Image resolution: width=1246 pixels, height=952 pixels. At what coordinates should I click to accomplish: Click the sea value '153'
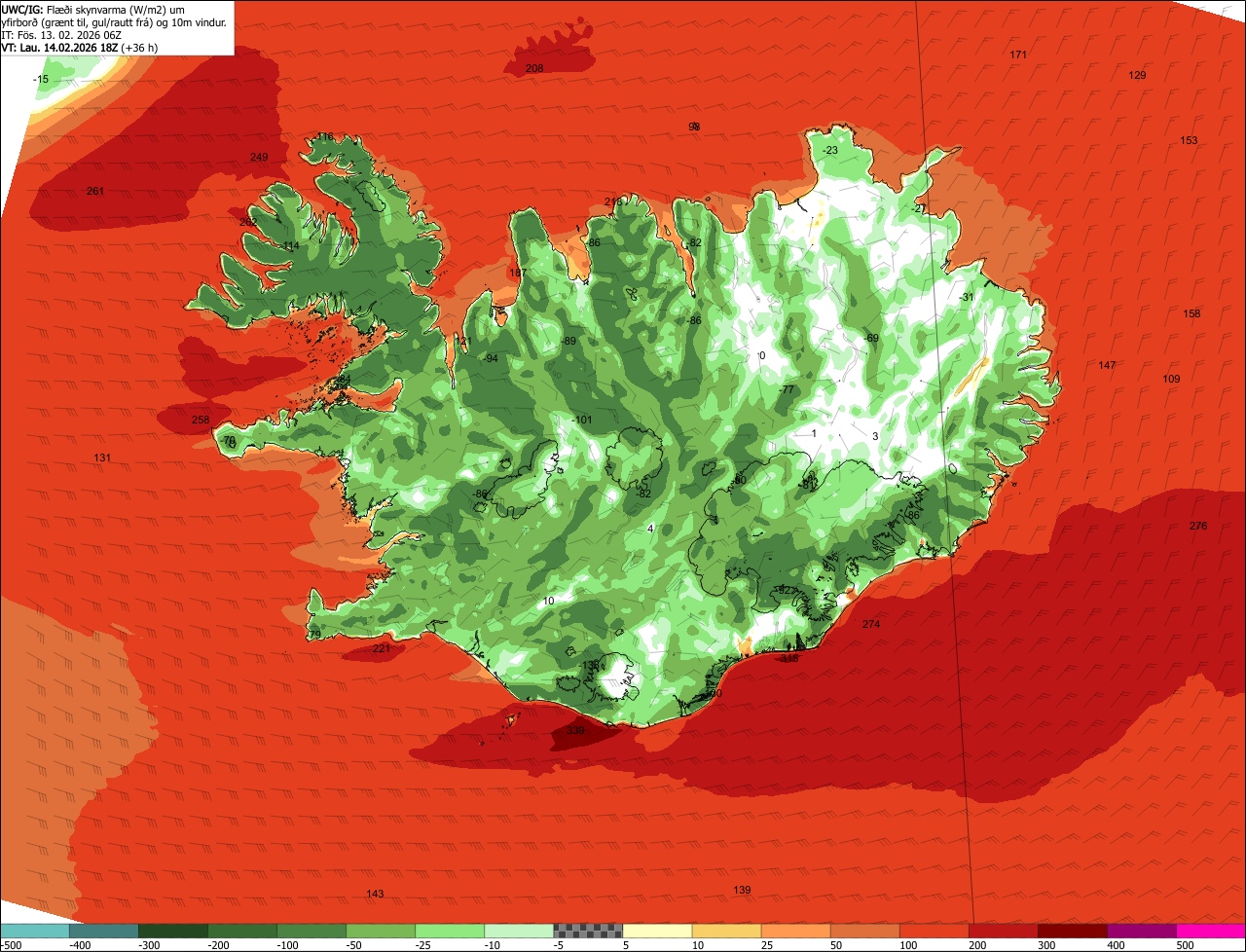click(1189, 140)
